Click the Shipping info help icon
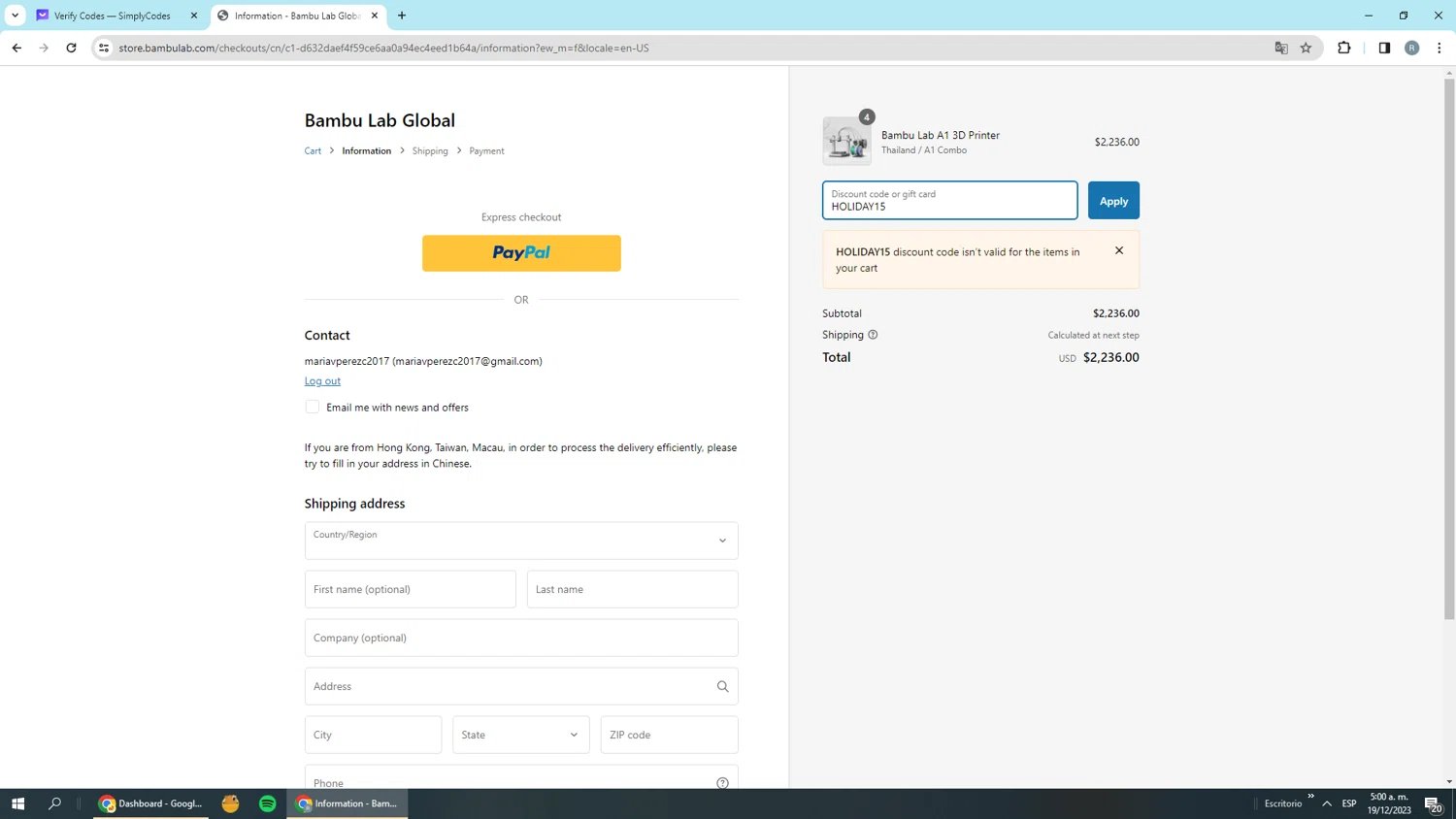Screen dimensions: 1456x819 coord(873,335)
